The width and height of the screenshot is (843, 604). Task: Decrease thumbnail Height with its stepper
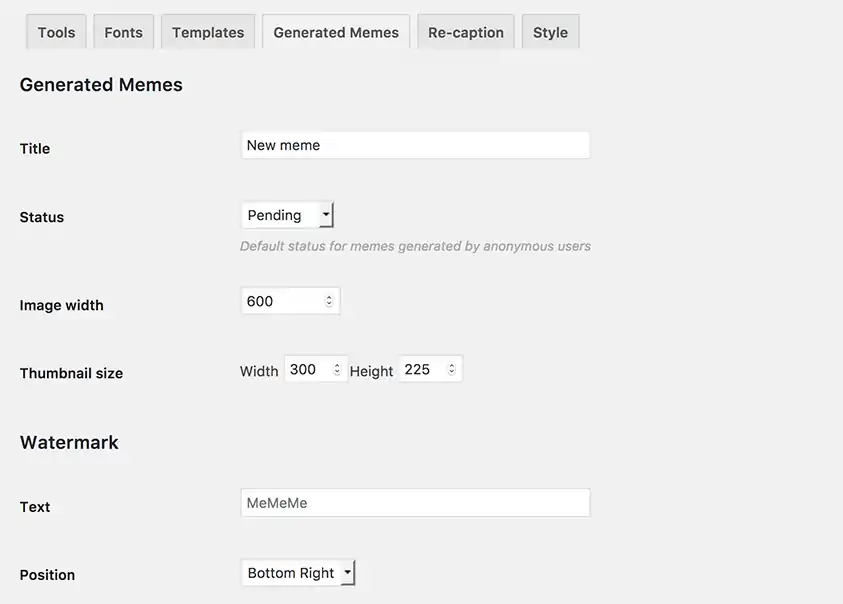click(x=451, y=371)
